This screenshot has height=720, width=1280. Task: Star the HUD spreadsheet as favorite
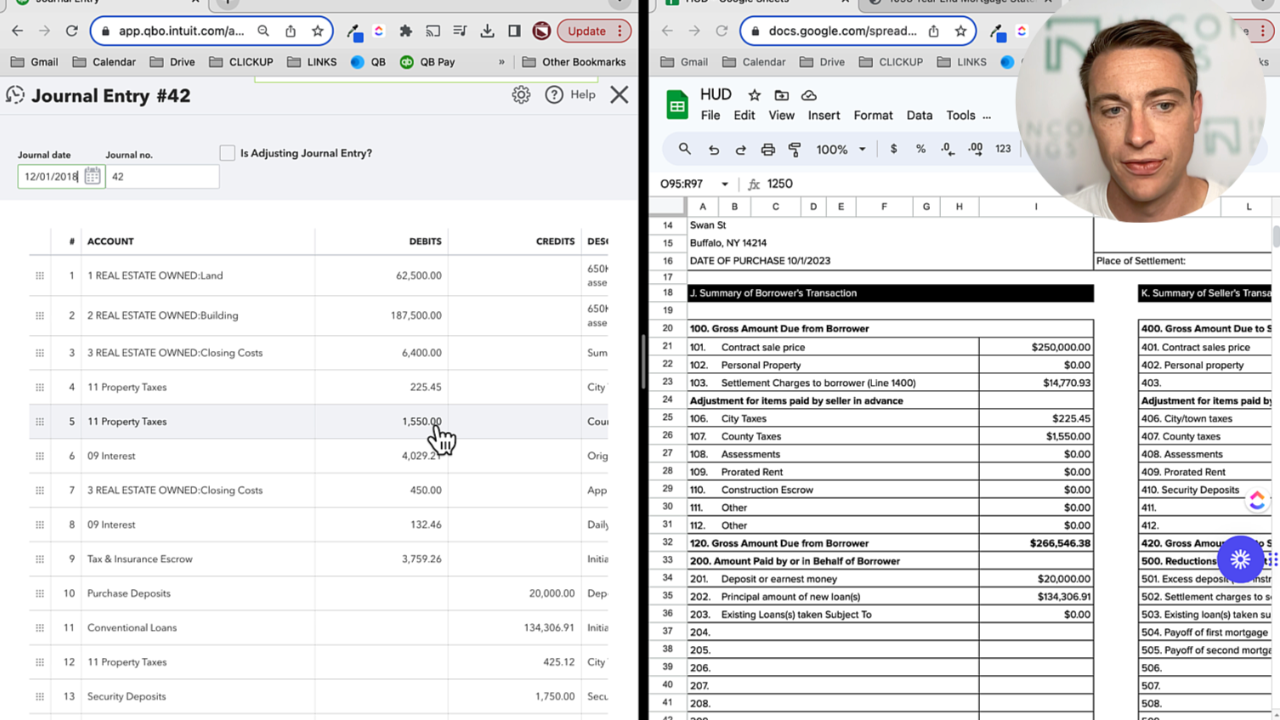tap(754, 94)
